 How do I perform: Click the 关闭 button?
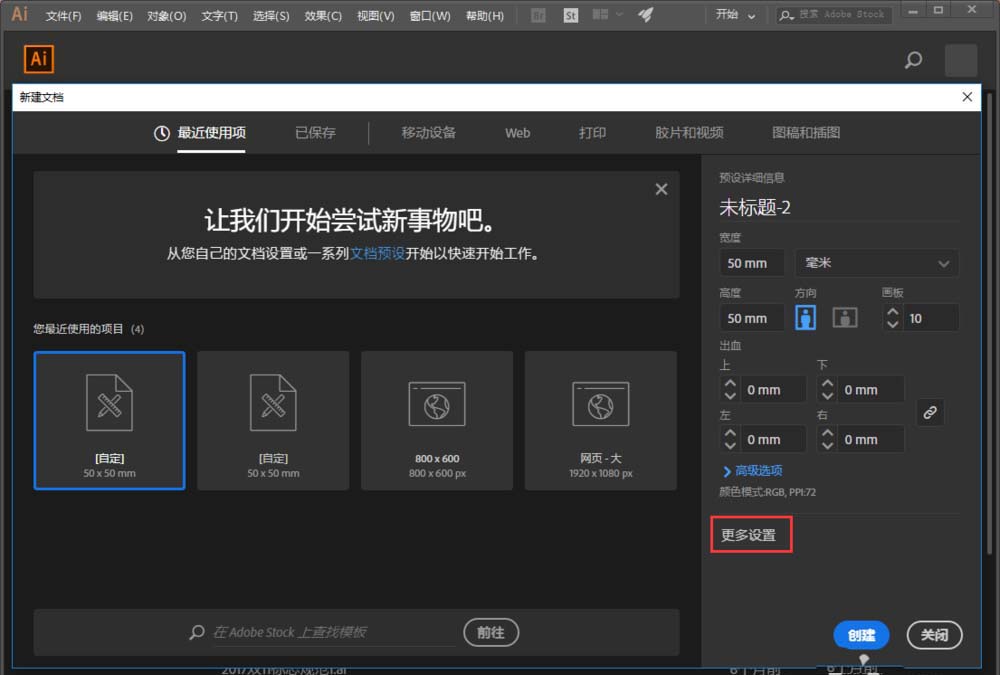(x=934, y=635)
